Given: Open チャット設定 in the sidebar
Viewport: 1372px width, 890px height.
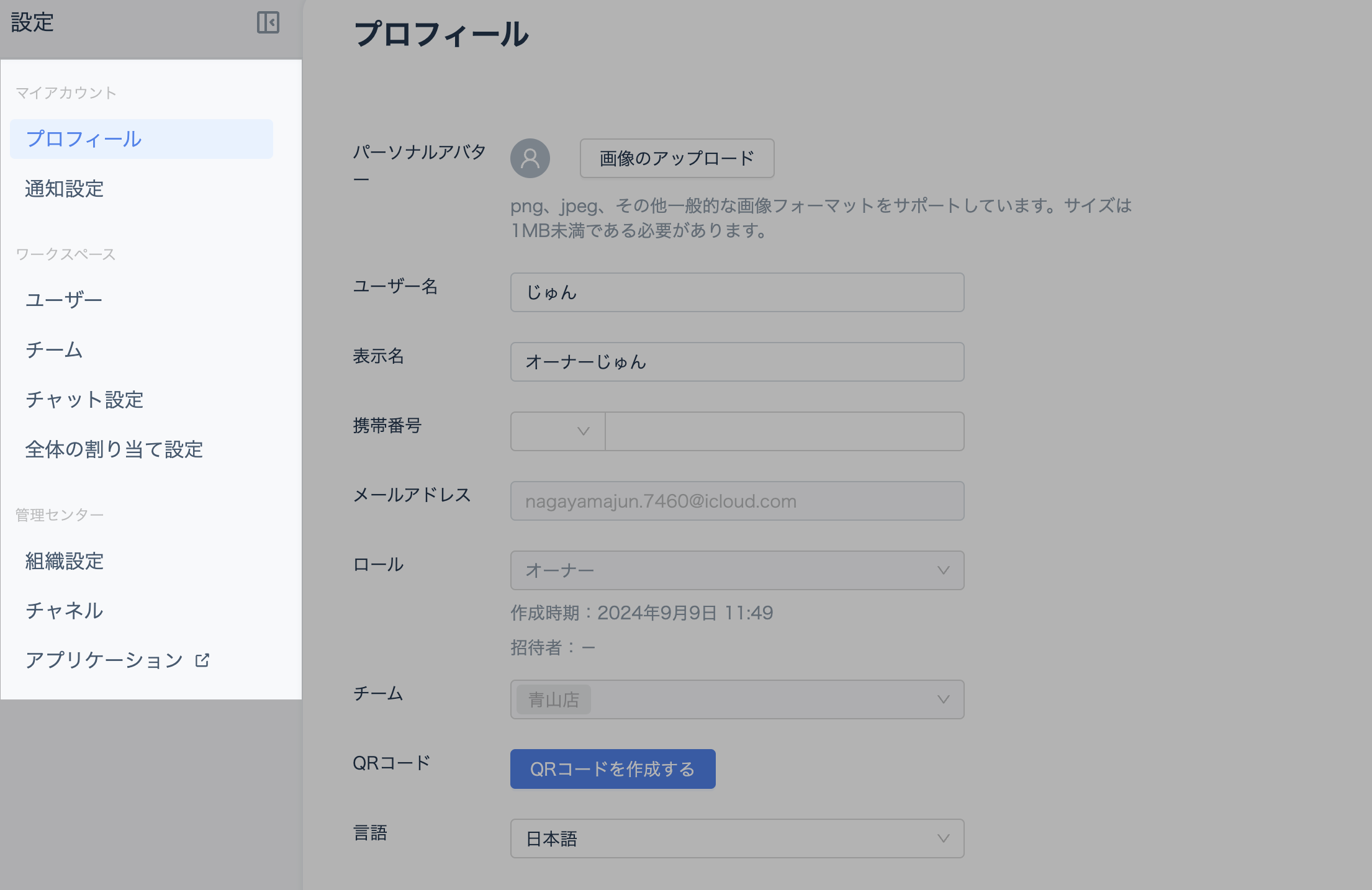Looking at the screenshot, I should pyautogui.click(x=84, y=400).
